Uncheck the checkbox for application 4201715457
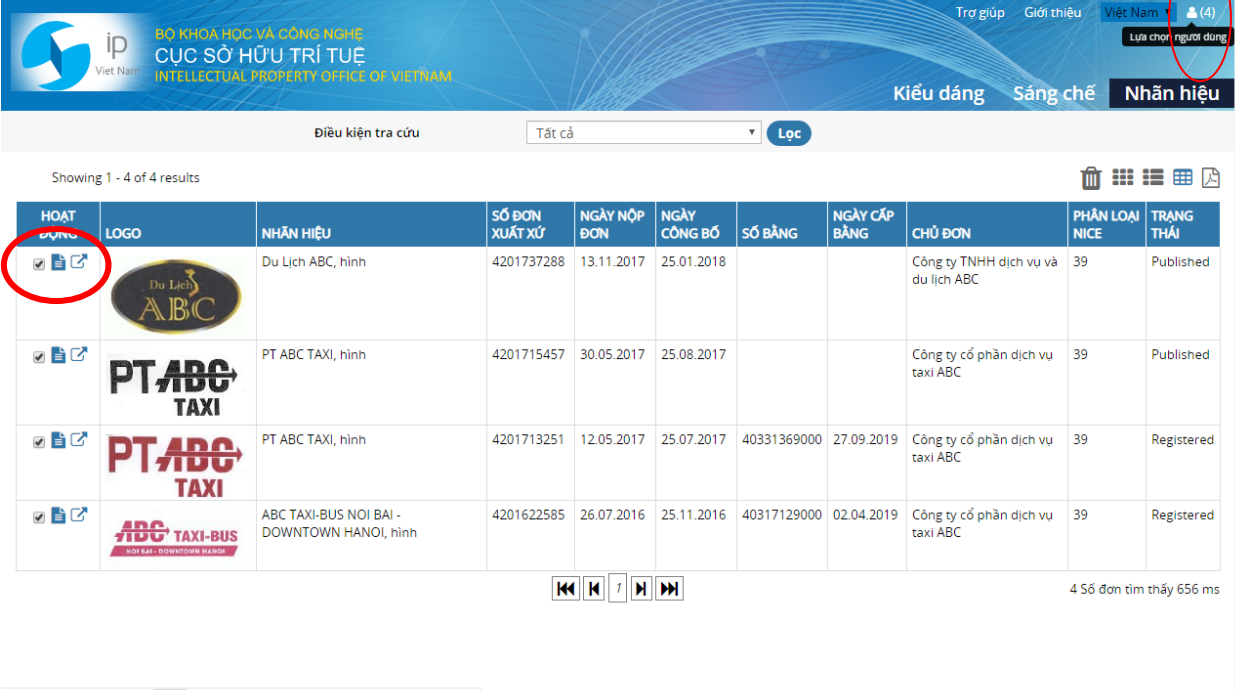The height and width of the screenshot is (690, 1235). (39, 357)
